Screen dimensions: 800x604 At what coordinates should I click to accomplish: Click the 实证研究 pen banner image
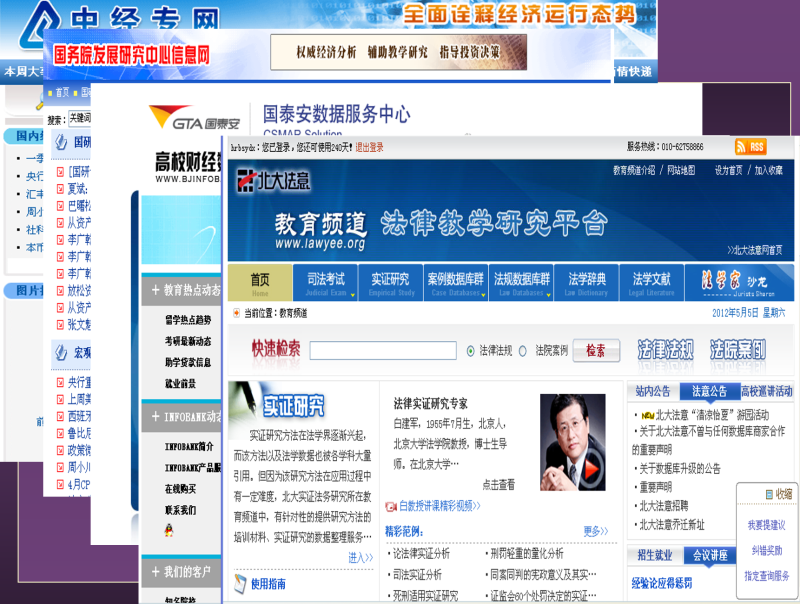pos(278,407)
